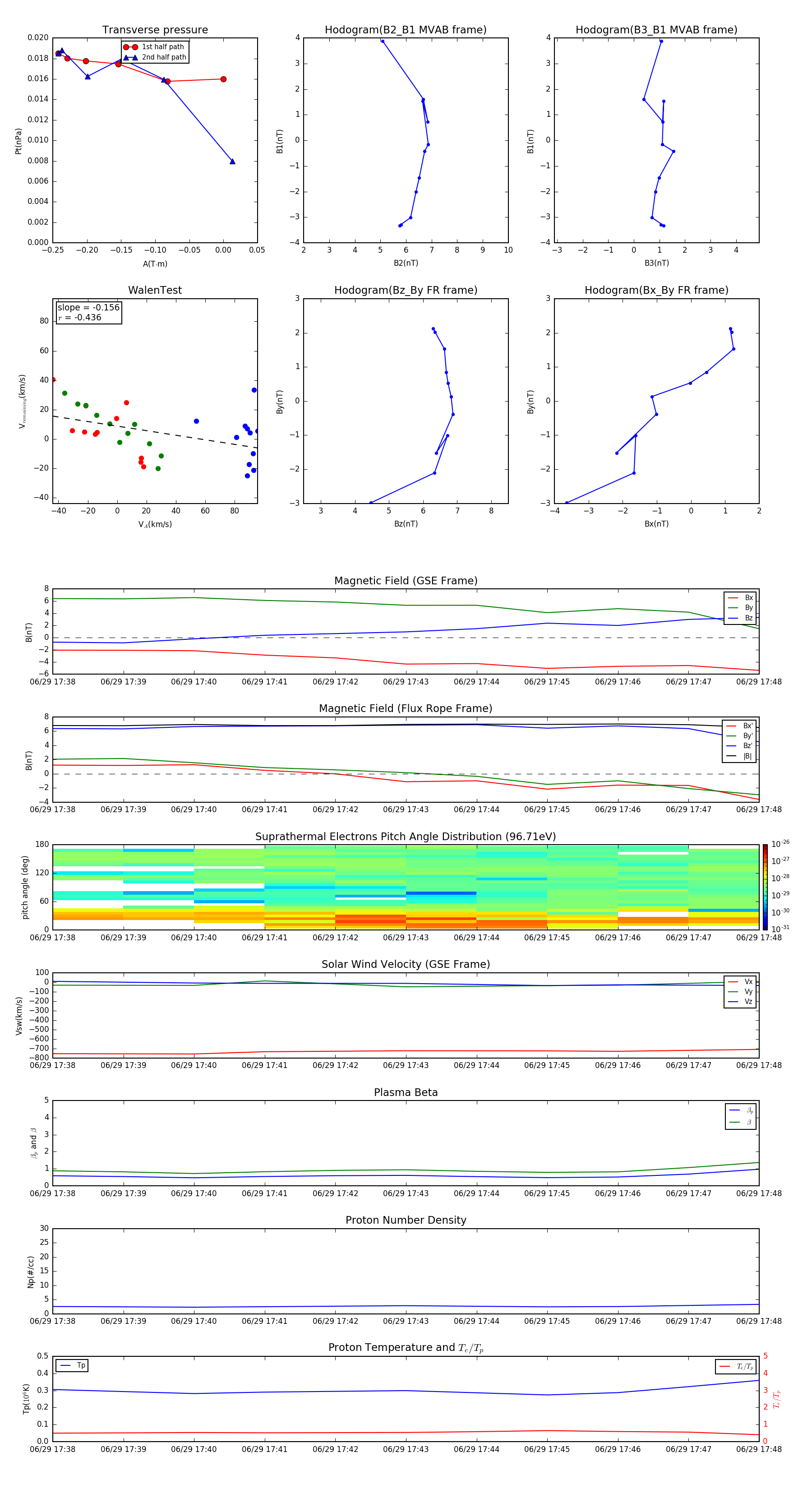The image size is (812, 1489).
Task: Click the "Solar Wind Velocity (GSE Frame)" title
Action: coord(406,964)
